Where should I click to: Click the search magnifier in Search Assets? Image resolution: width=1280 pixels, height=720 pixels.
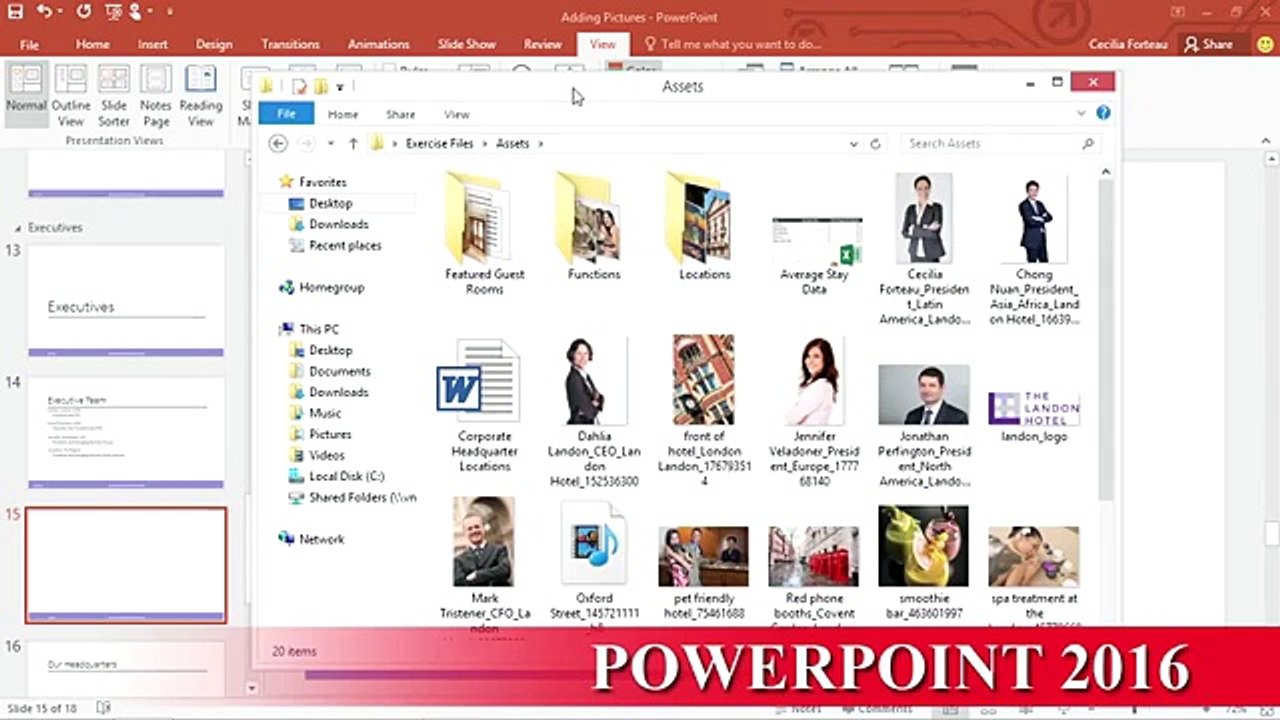pyautogui.click(x=1089, y=144)
